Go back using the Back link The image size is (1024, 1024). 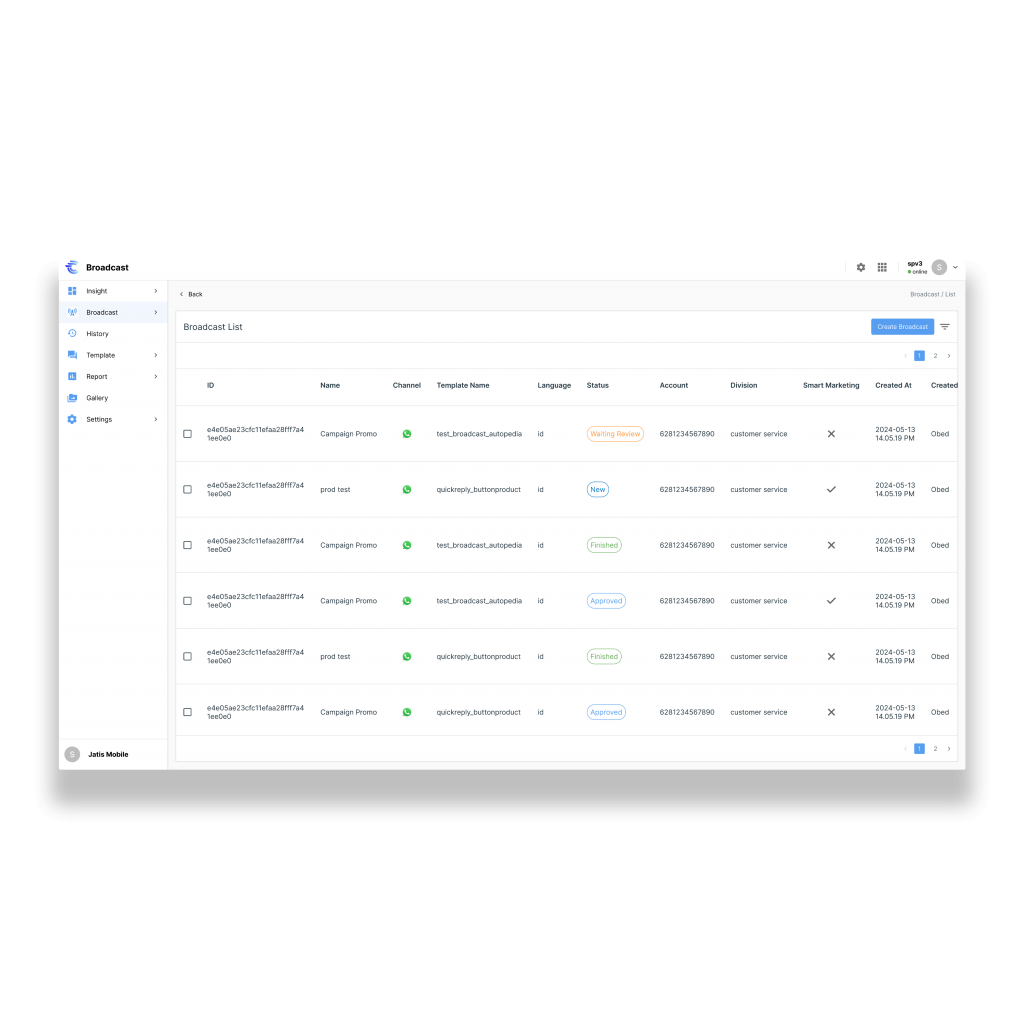click(x=191, y=294)
